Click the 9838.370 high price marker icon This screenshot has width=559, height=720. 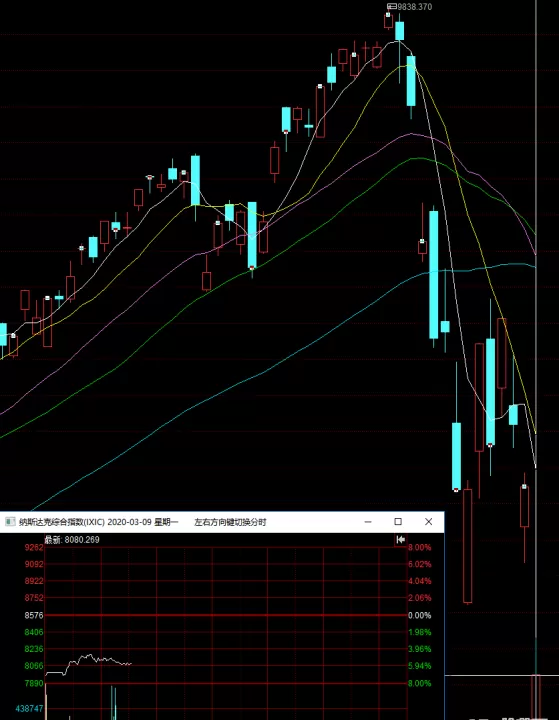pyautogui.click(x=392, y=6)
